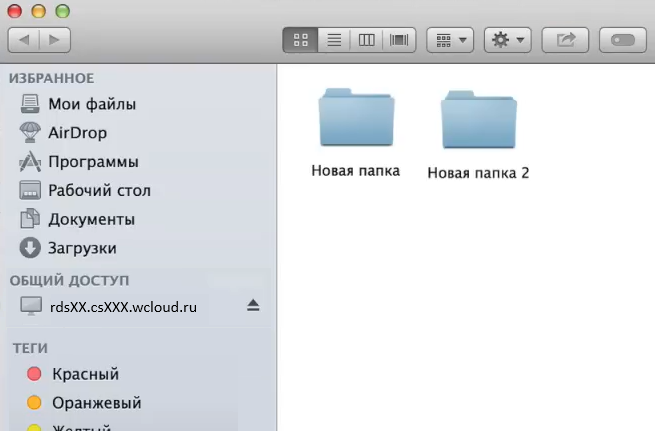Click the edit tags toolbar button
Viewport: 655px width, 431px height.
[623, 40]
